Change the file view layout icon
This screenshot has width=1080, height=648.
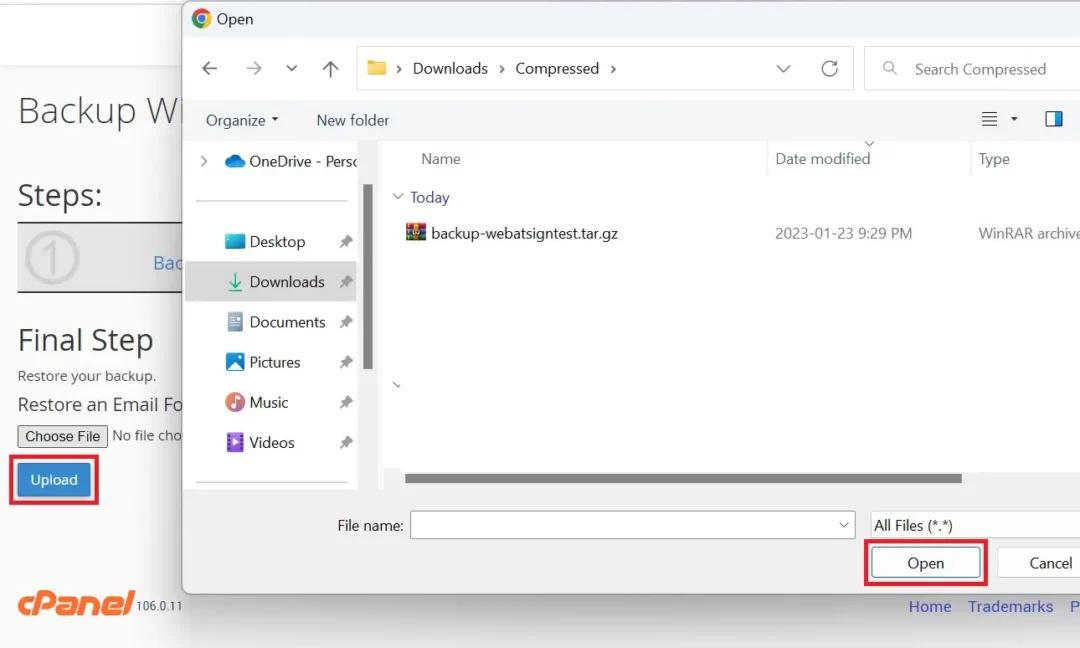[990, 119]
